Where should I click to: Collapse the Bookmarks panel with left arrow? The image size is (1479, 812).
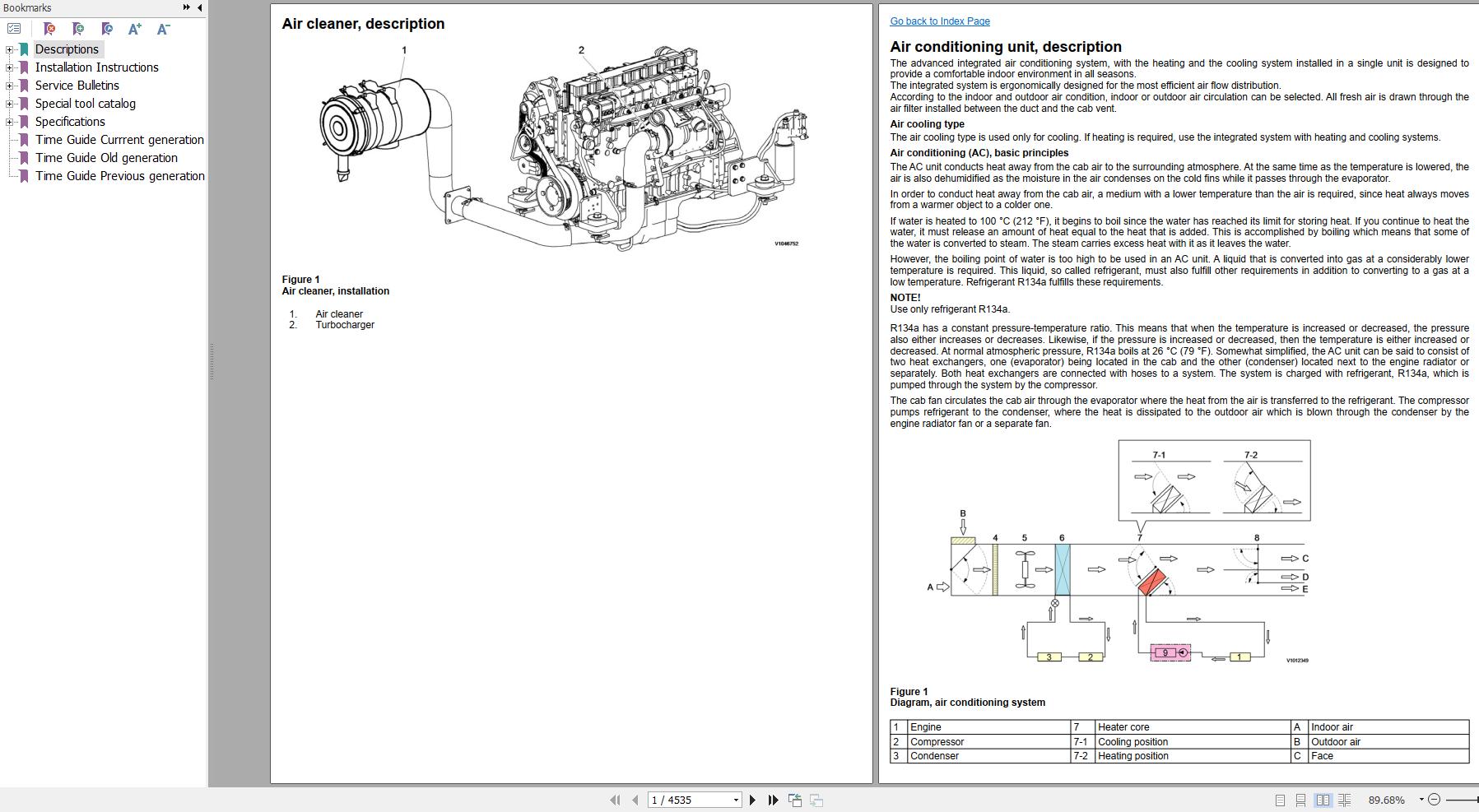coord(200,7)
